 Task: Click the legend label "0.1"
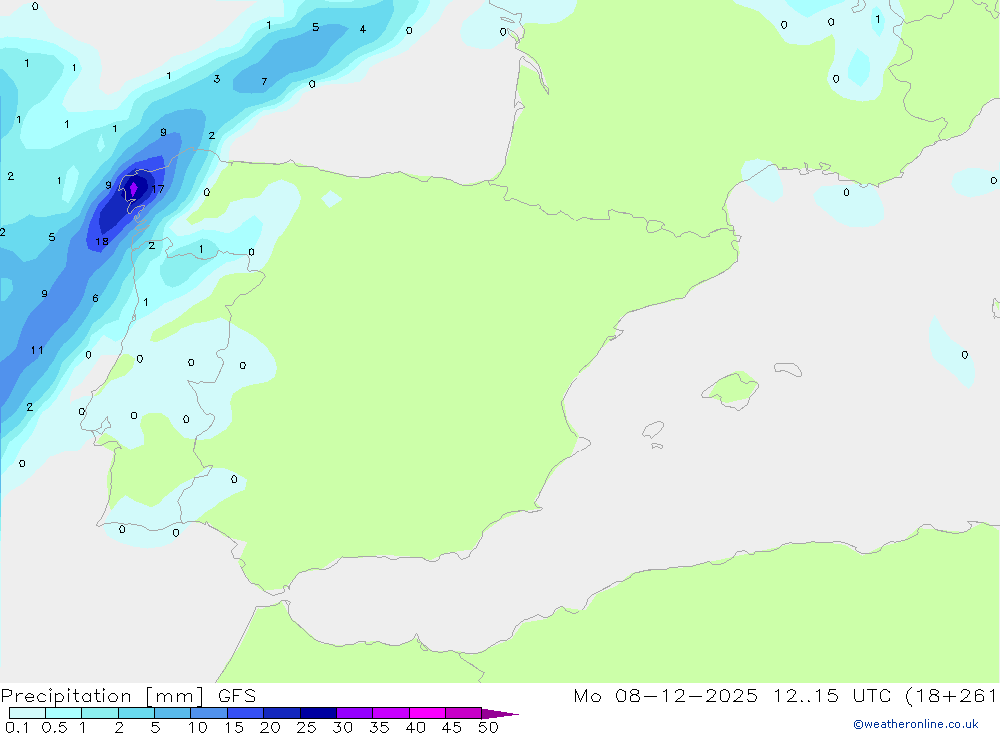coord(17,727)
